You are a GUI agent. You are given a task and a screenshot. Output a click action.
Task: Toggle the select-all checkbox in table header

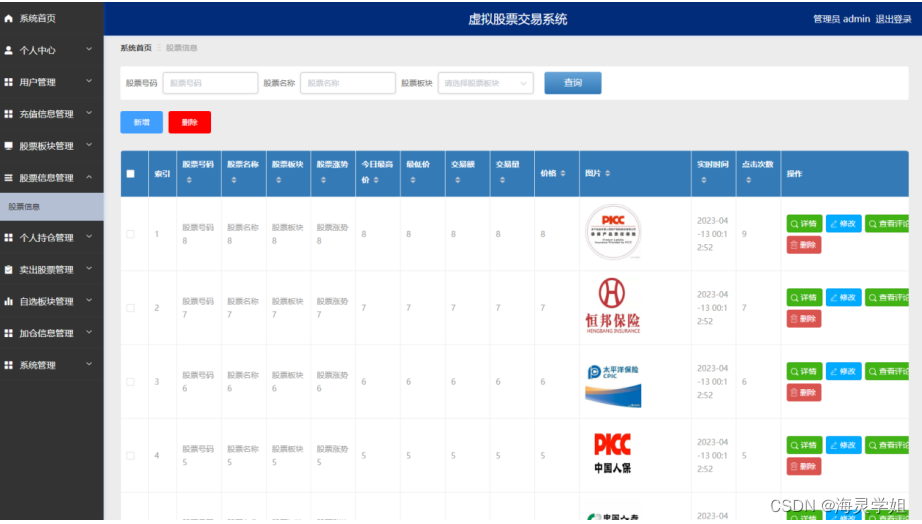tap(131, 173)
